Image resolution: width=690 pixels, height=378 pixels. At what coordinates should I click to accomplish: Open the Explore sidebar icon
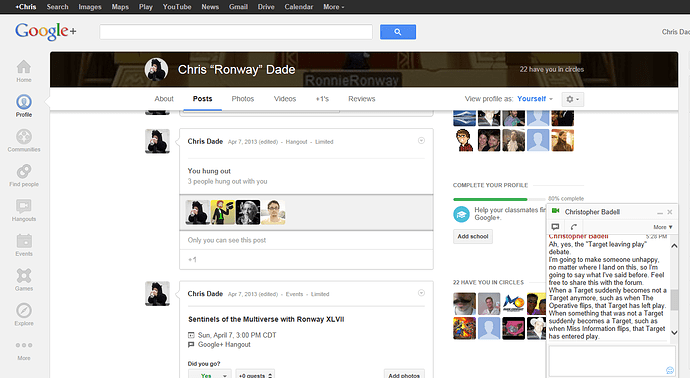click(x=24, y=314)
